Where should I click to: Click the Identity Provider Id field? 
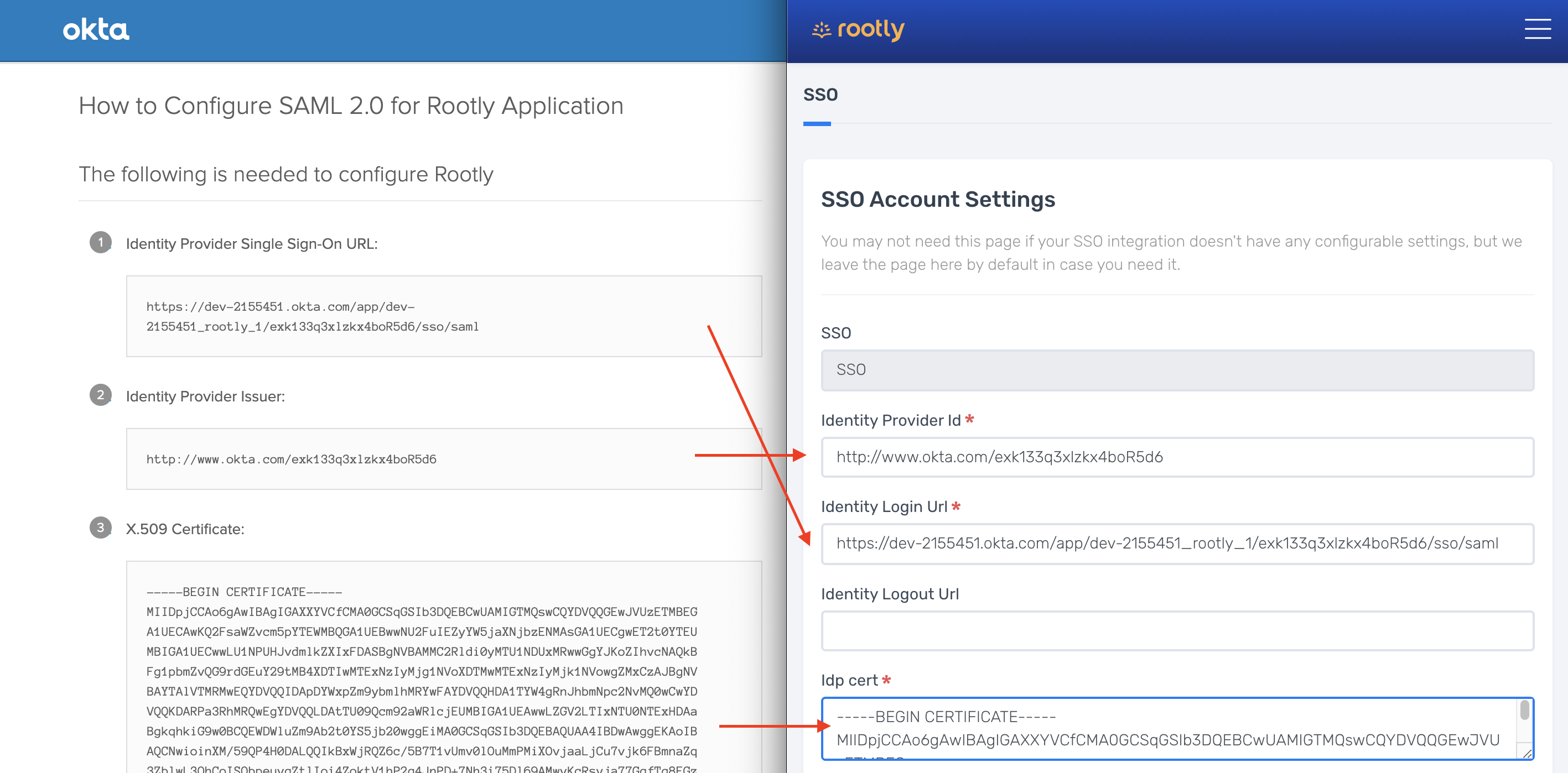coord(1177,457)
